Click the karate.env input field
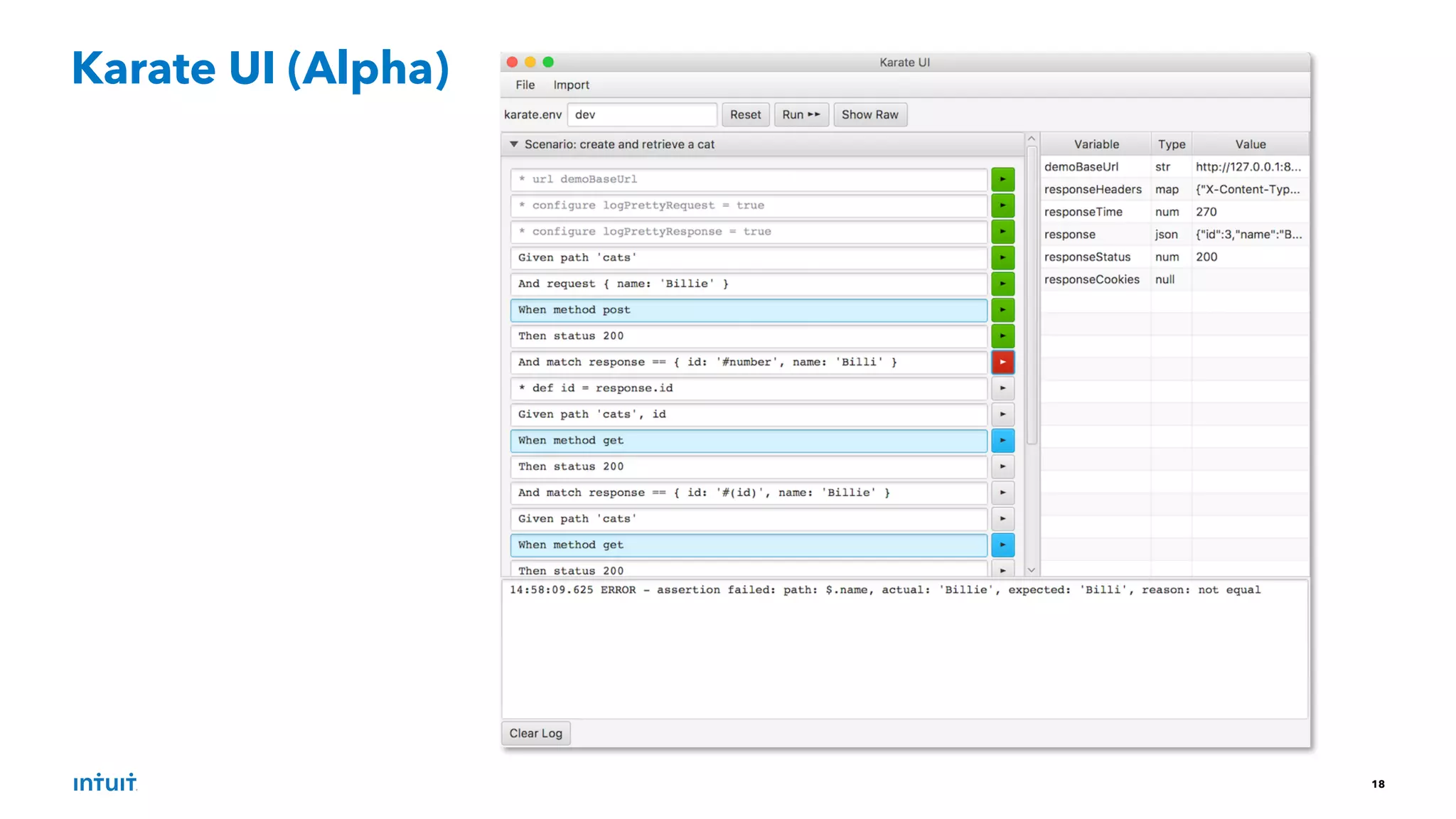This screenshot has height=819, width=1456. (x=641, y=114)
